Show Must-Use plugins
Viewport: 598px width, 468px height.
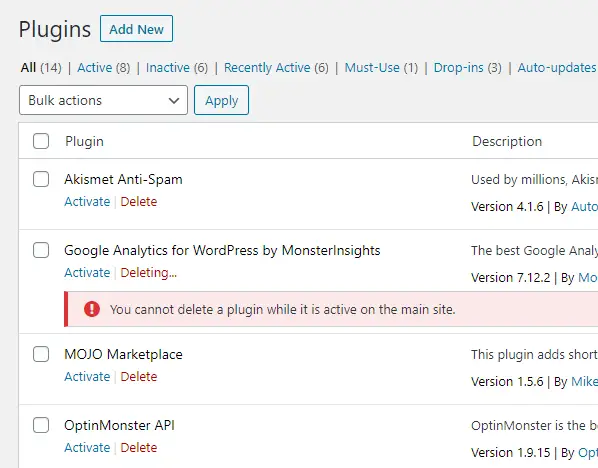(372, 68)
